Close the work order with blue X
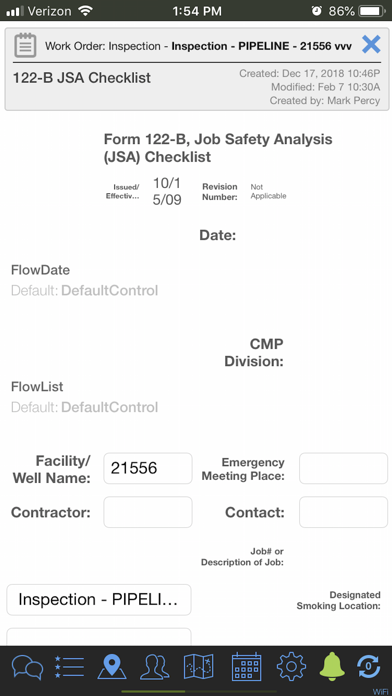 pos(371,44)
